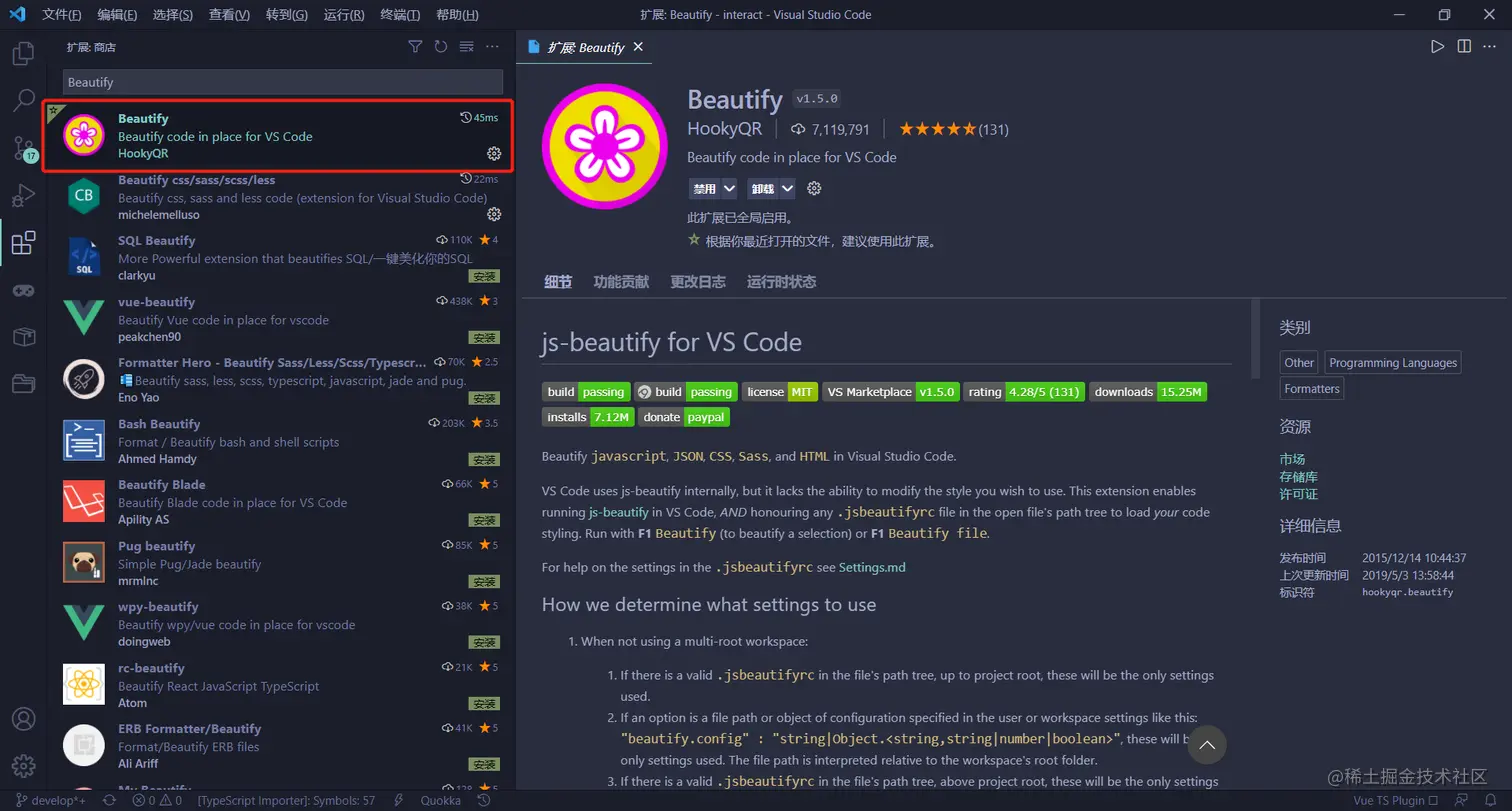Open the 选择(S) menu
The width and height of the screenshot is (1512, 811).
point(173,15)
